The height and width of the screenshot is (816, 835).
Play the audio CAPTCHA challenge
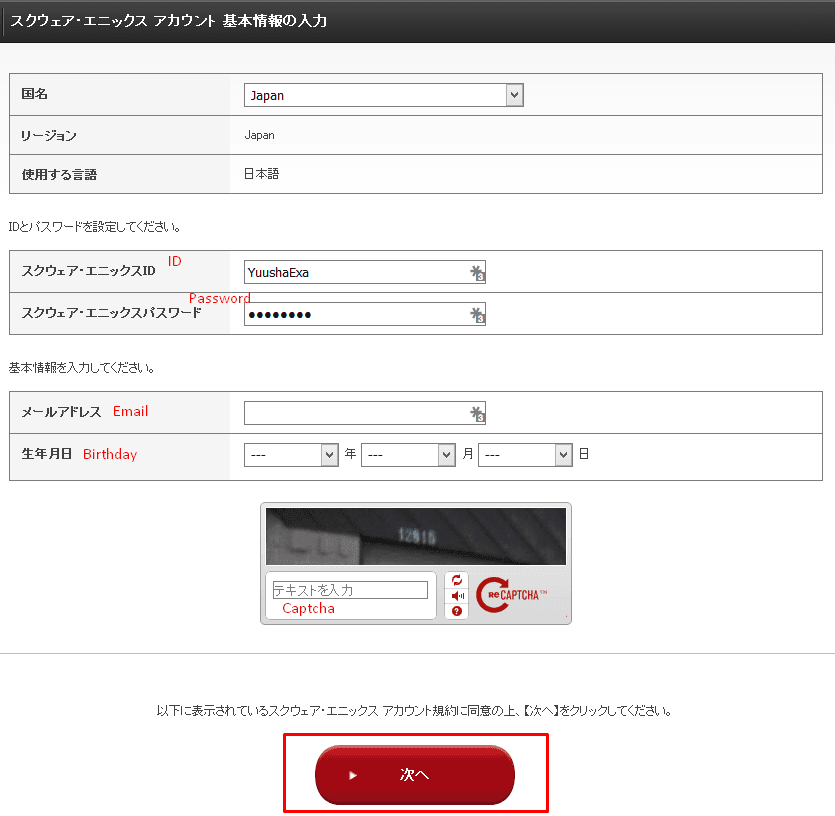click(457, 595)
